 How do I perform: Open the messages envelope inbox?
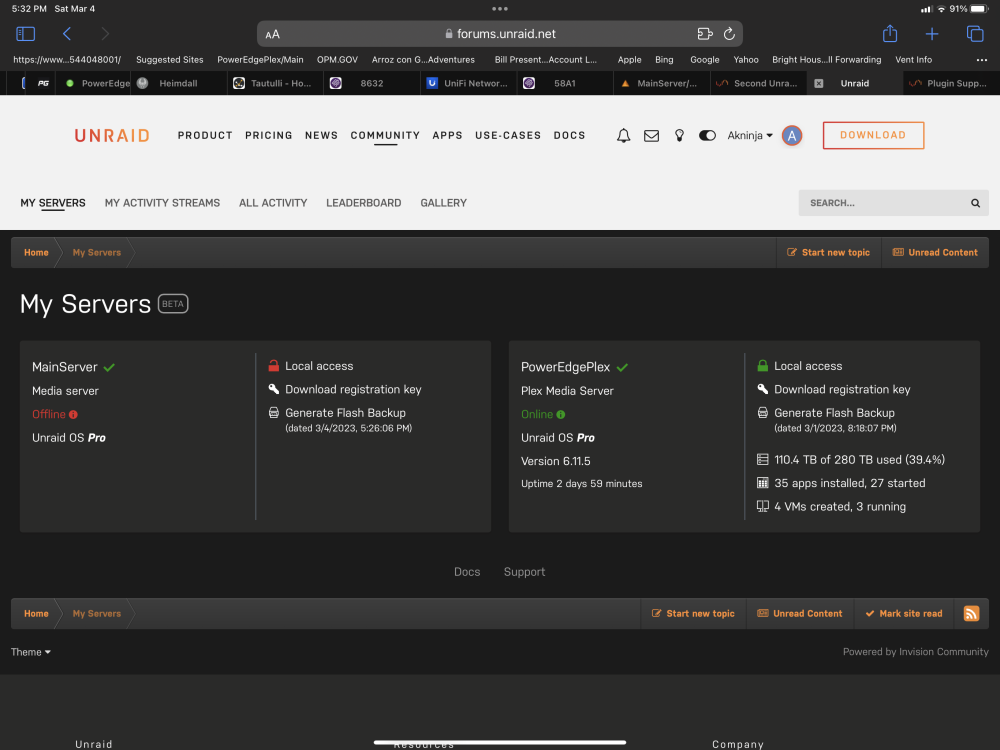click(651, 136)
